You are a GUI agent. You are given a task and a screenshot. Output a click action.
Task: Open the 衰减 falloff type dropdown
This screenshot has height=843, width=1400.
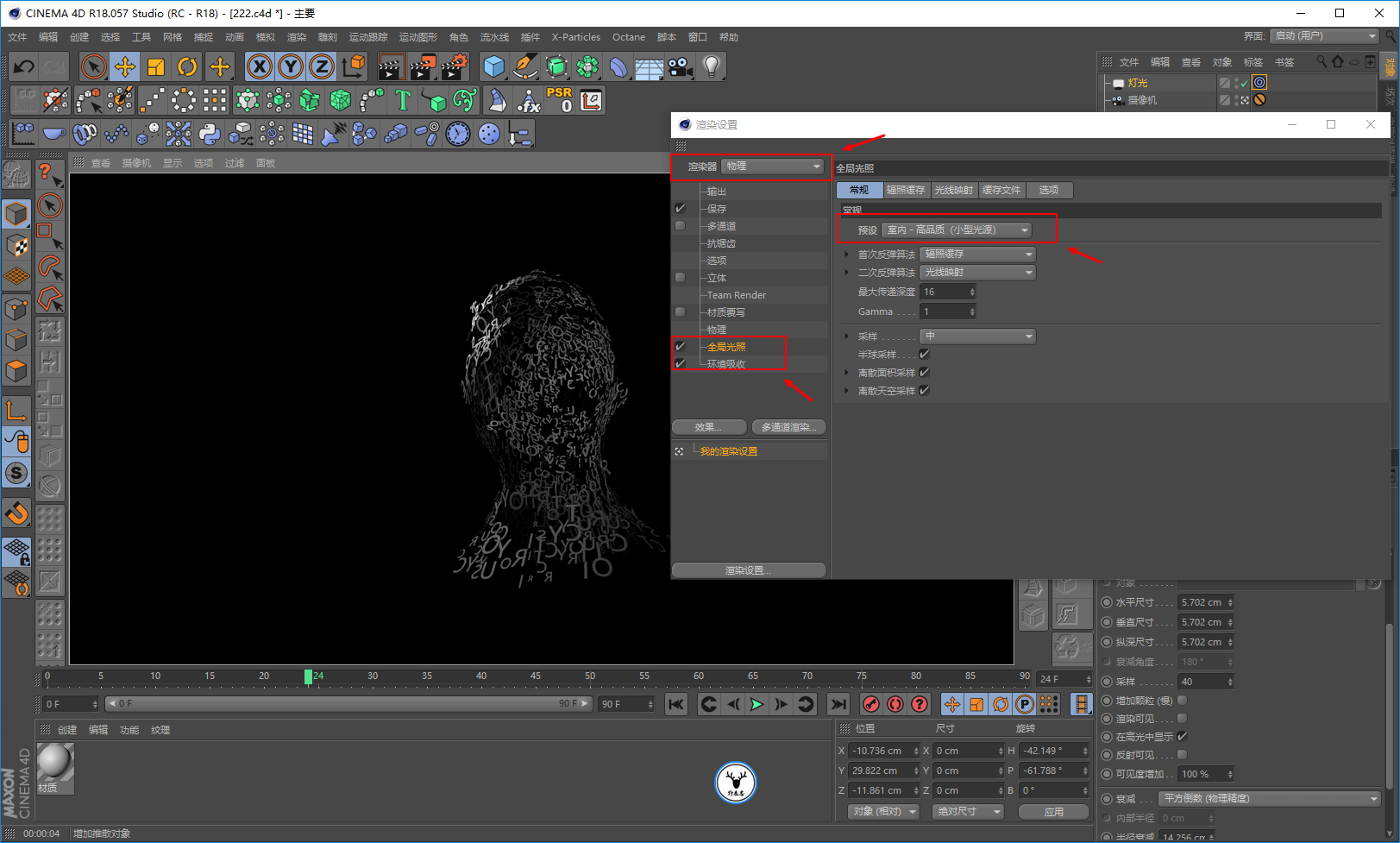pos(1269,799)
